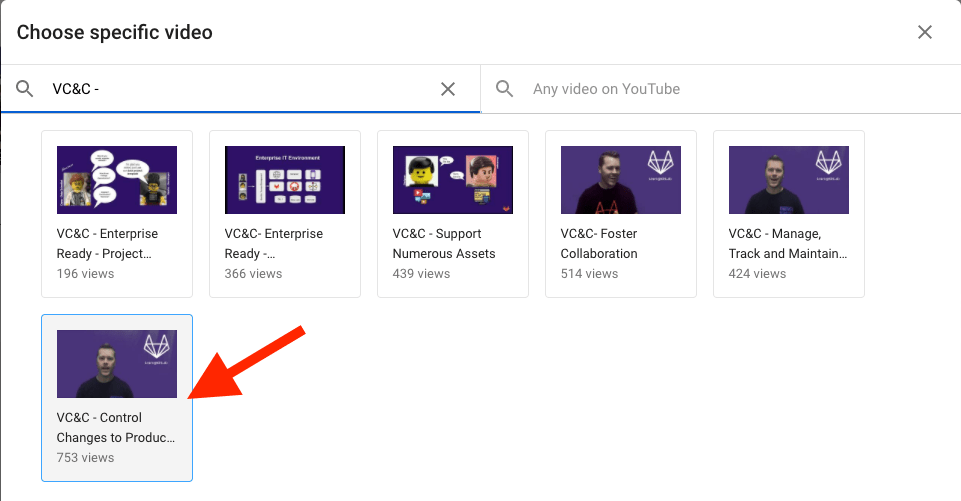The width and height of the screenshot is (961, 501).
Task: Clear the 'VC&C -' search text
Action: 448,89
